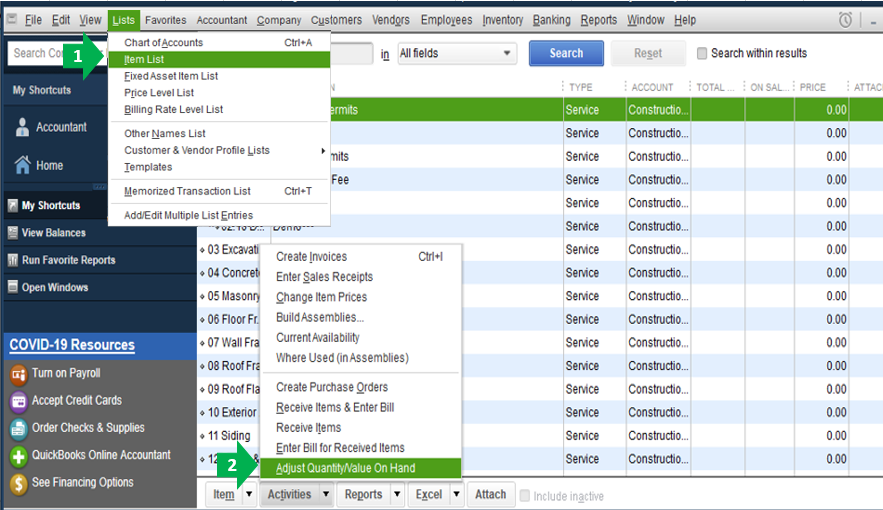Open the Help menu
Screen dimensions: 883x510
tap(685, 20)
